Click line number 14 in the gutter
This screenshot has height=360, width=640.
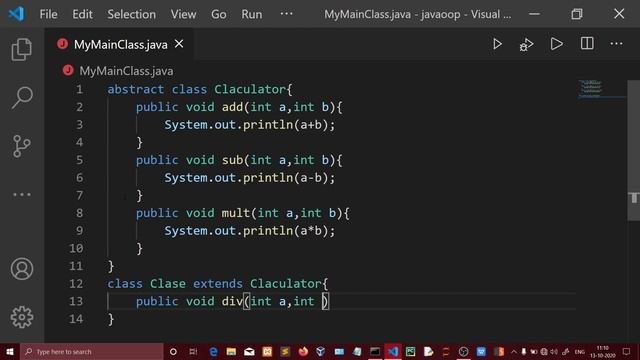tap(76, 319)
